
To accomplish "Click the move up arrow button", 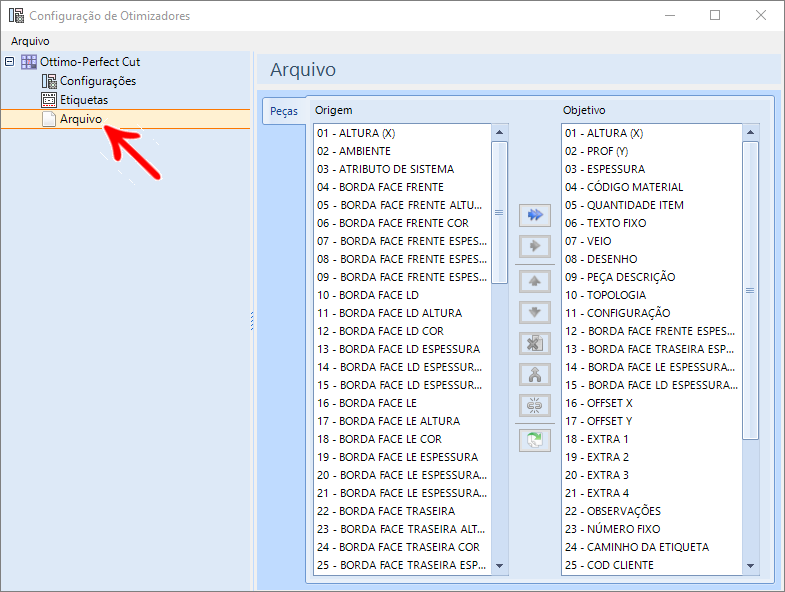I will (x=535, y=281).
